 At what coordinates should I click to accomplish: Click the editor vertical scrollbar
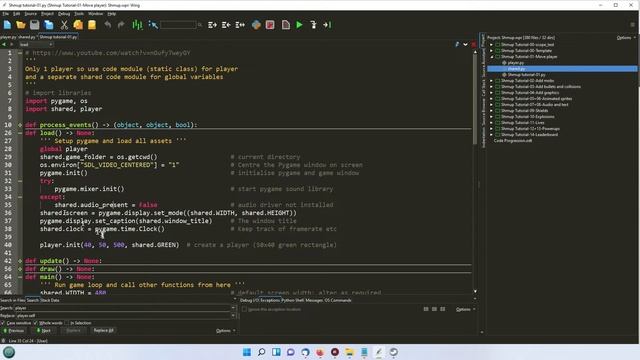(x=475, y=98)
